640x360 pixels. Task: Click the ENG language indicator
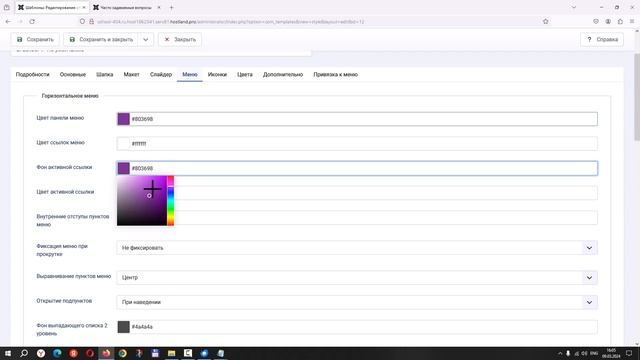click(x=594, y=353)
